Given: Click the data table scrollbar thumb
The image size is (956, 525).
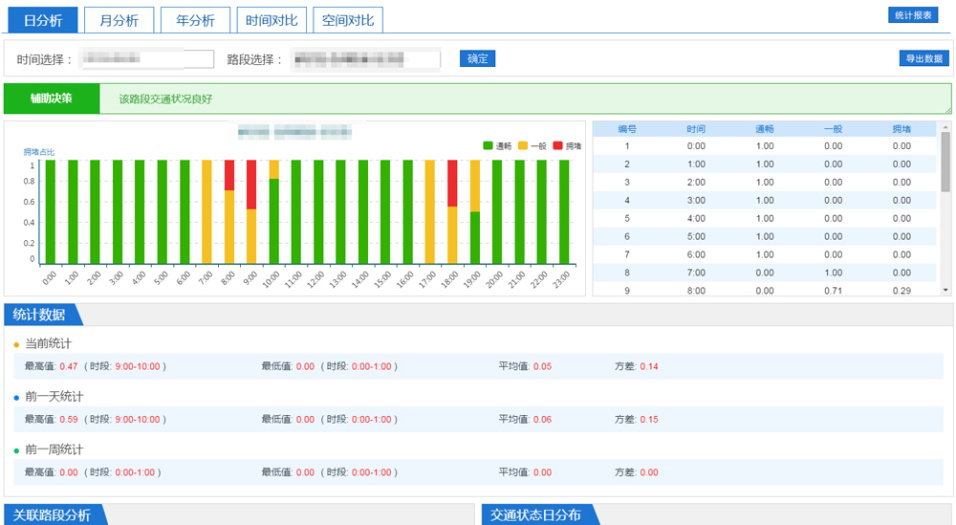Looking at the screenshot, I should pyautogui.click(x=946, y=162).
